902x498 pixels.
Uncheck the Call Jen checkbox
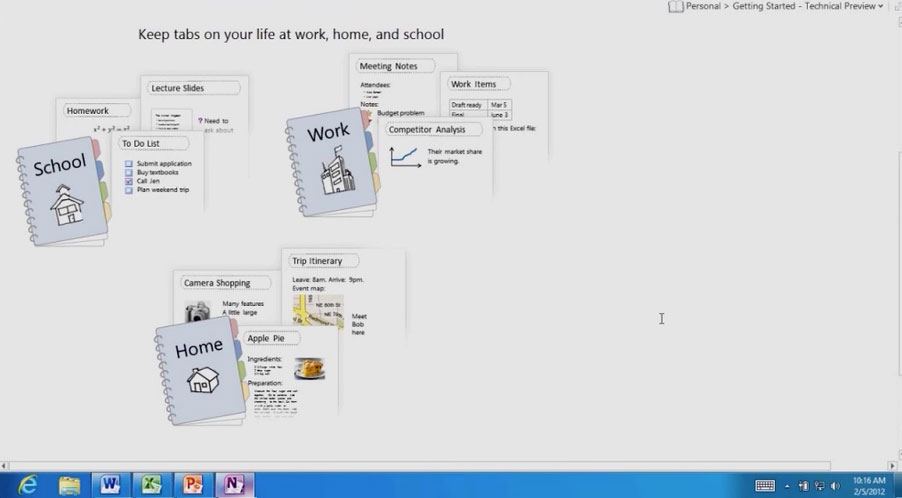(129, 181)
